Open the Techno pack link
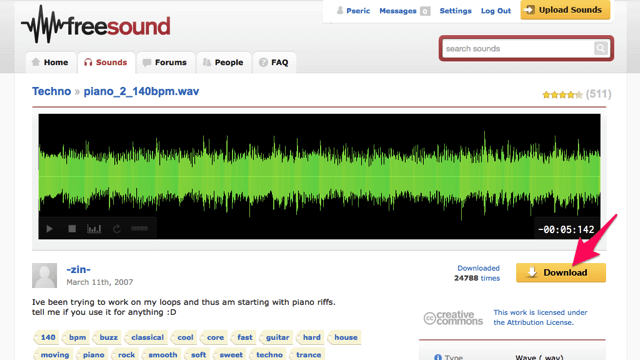Screen dimensions: 640x360 (51, 91)
